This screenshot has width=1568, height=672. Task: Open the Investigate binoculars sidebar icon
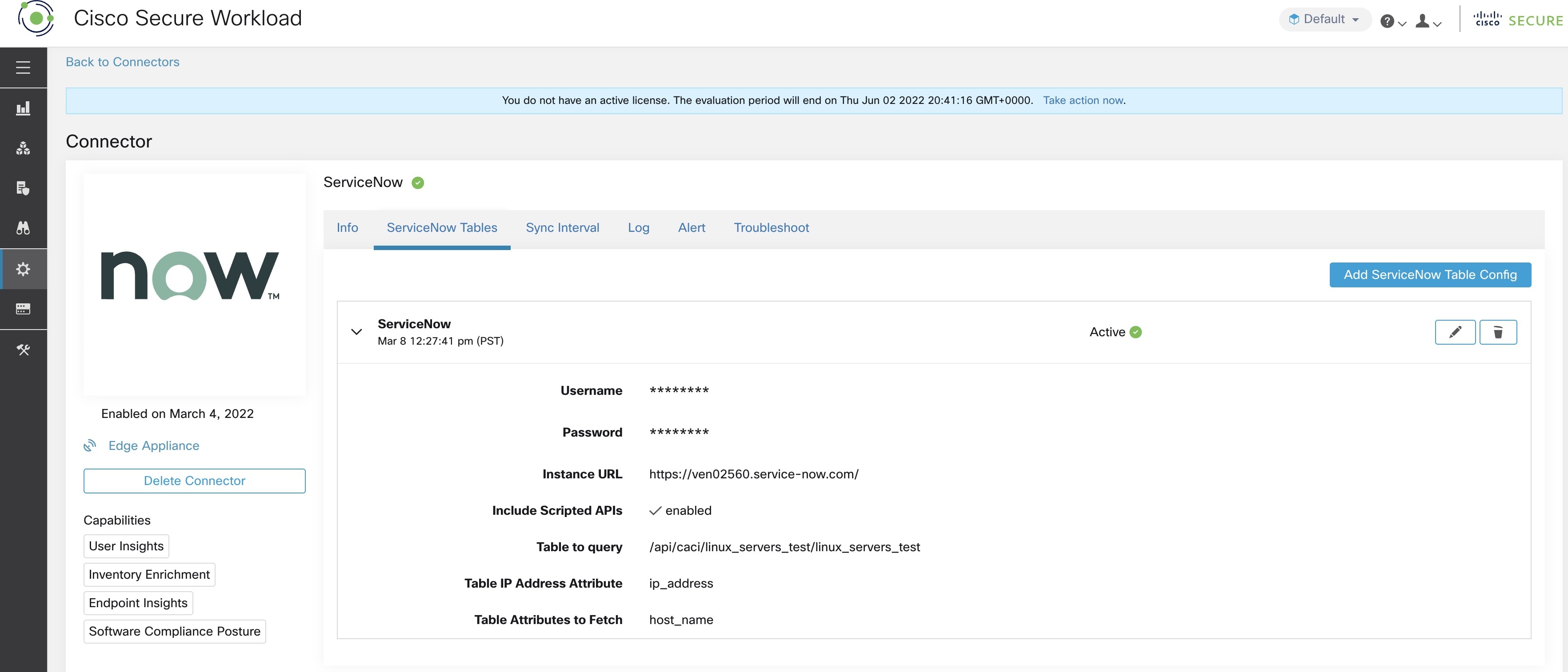[x=23, y=228]
